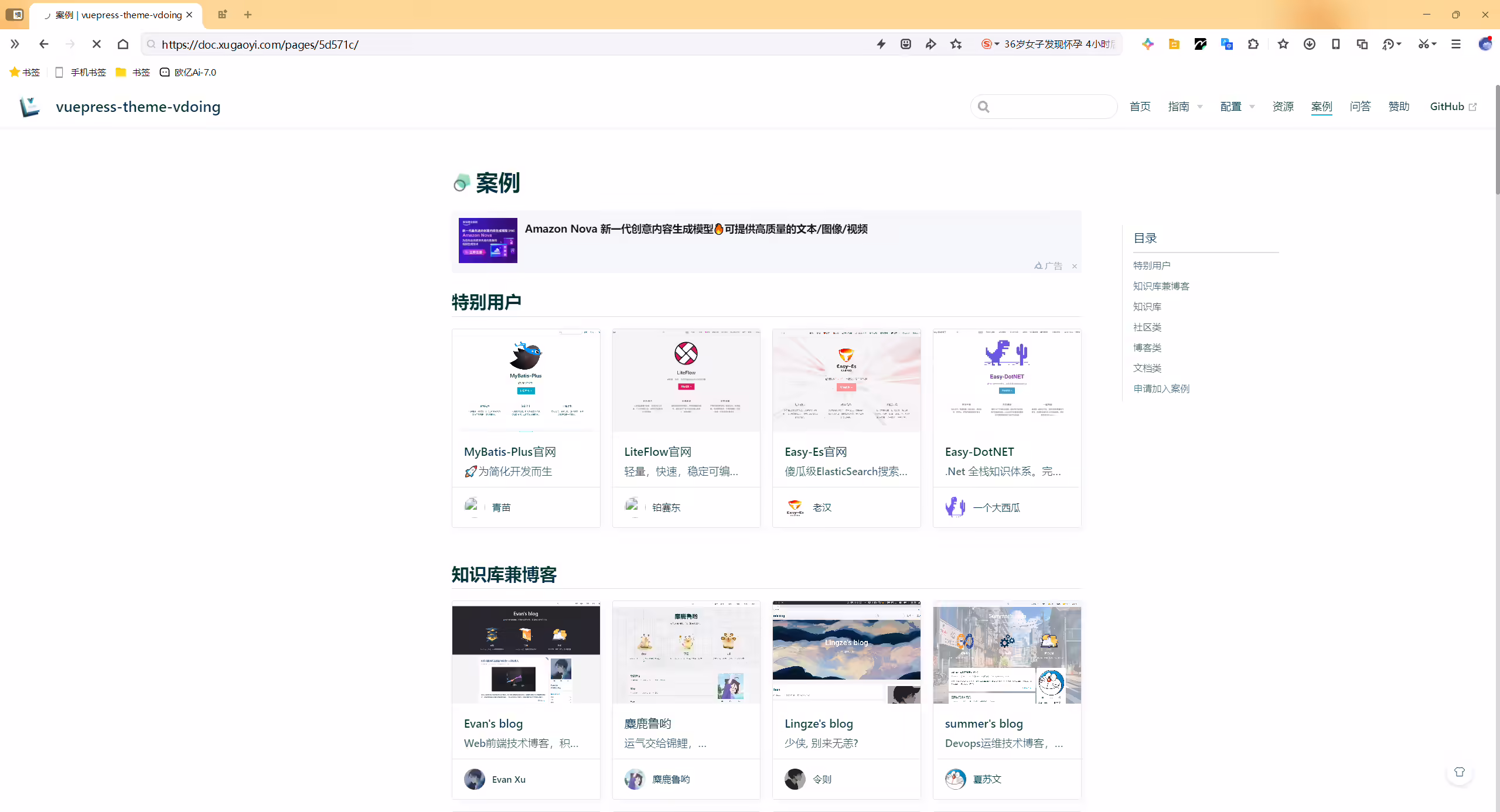Open the downloads icon in the toolbar
This screenshot has width=1500, height=812.
click(1310, 44)
